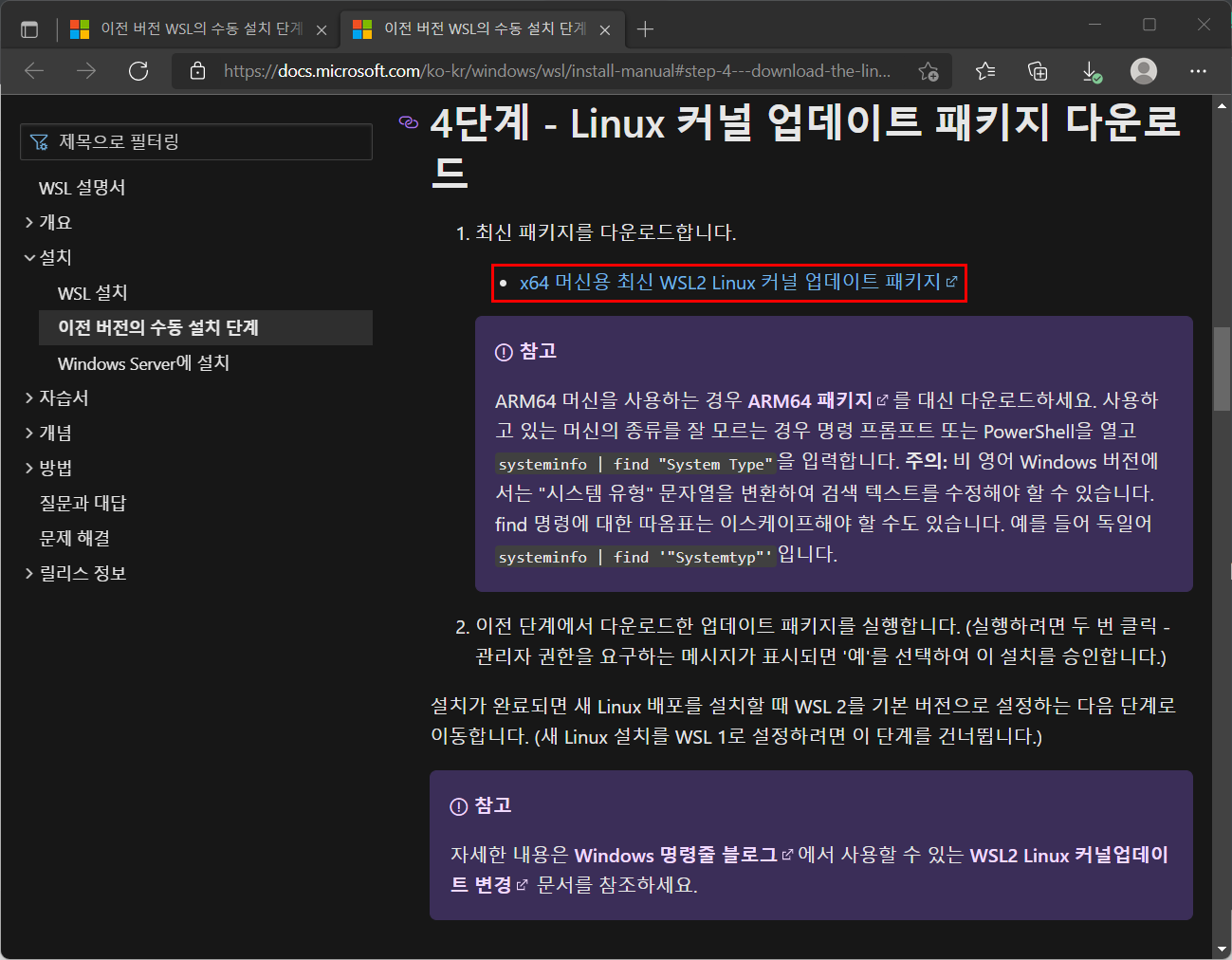Add this page to favorites star icon

click(929, 71)
